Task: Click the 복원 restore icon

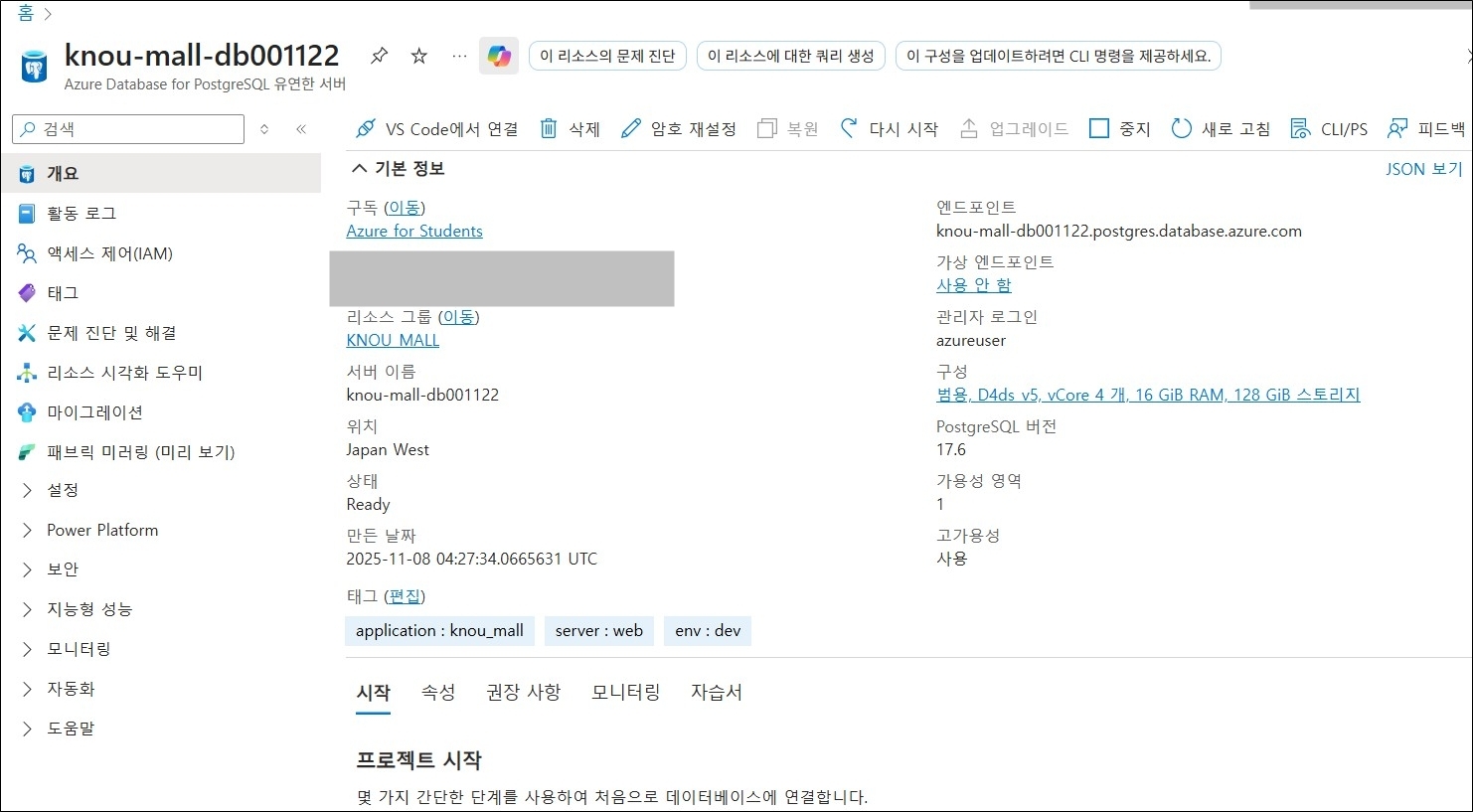Action: click(x=766, y=129)
